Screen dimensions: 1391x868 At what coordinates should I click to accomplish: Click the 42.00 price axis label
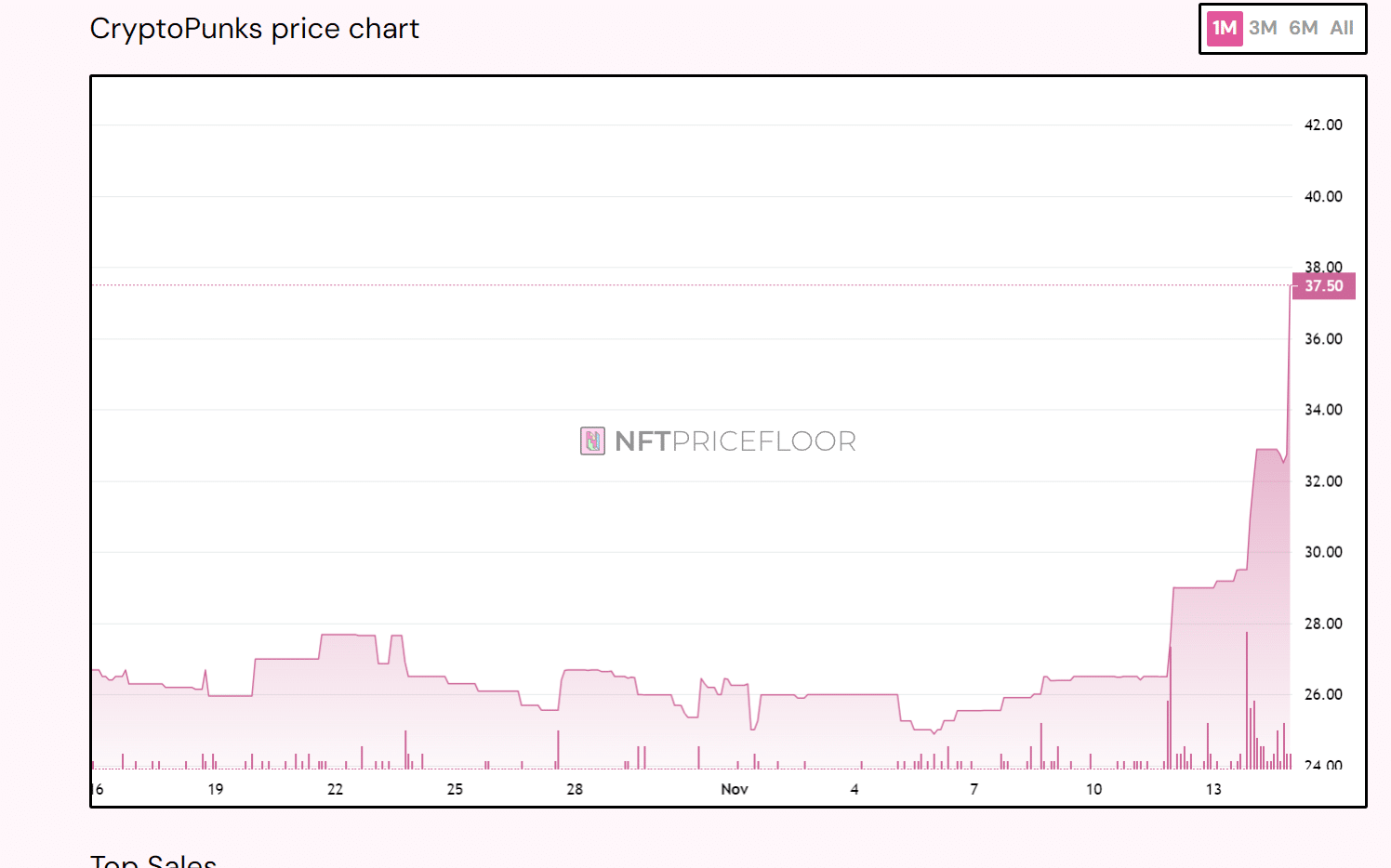pos(1323,125)
